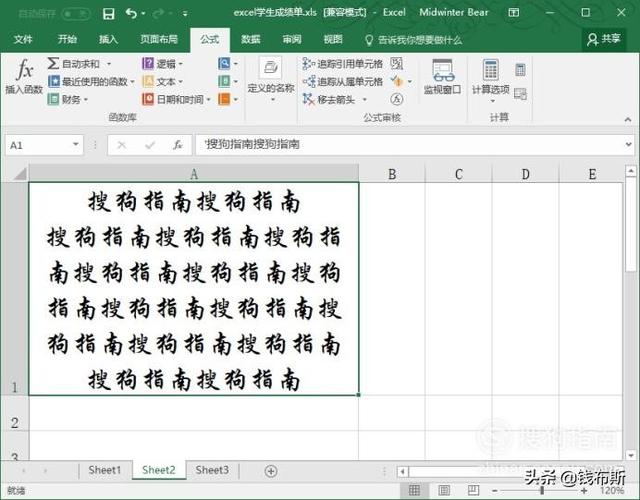The height and width of the screenshot is (500, 640).
Task: Switch to the Sheet3 tab
Action: (x=212, y=470)
